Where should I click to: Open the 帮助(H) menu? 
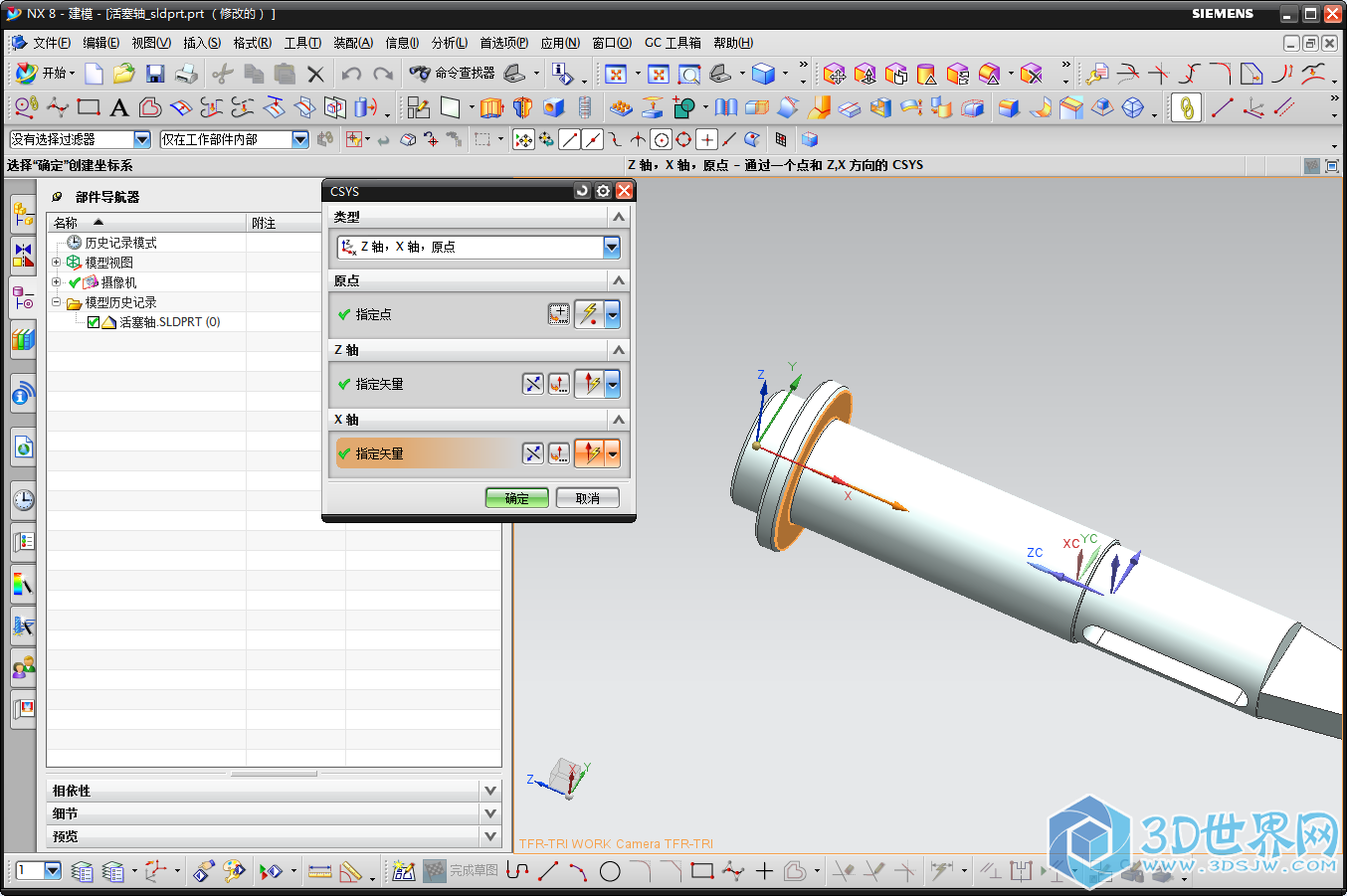tap(733, 43)
